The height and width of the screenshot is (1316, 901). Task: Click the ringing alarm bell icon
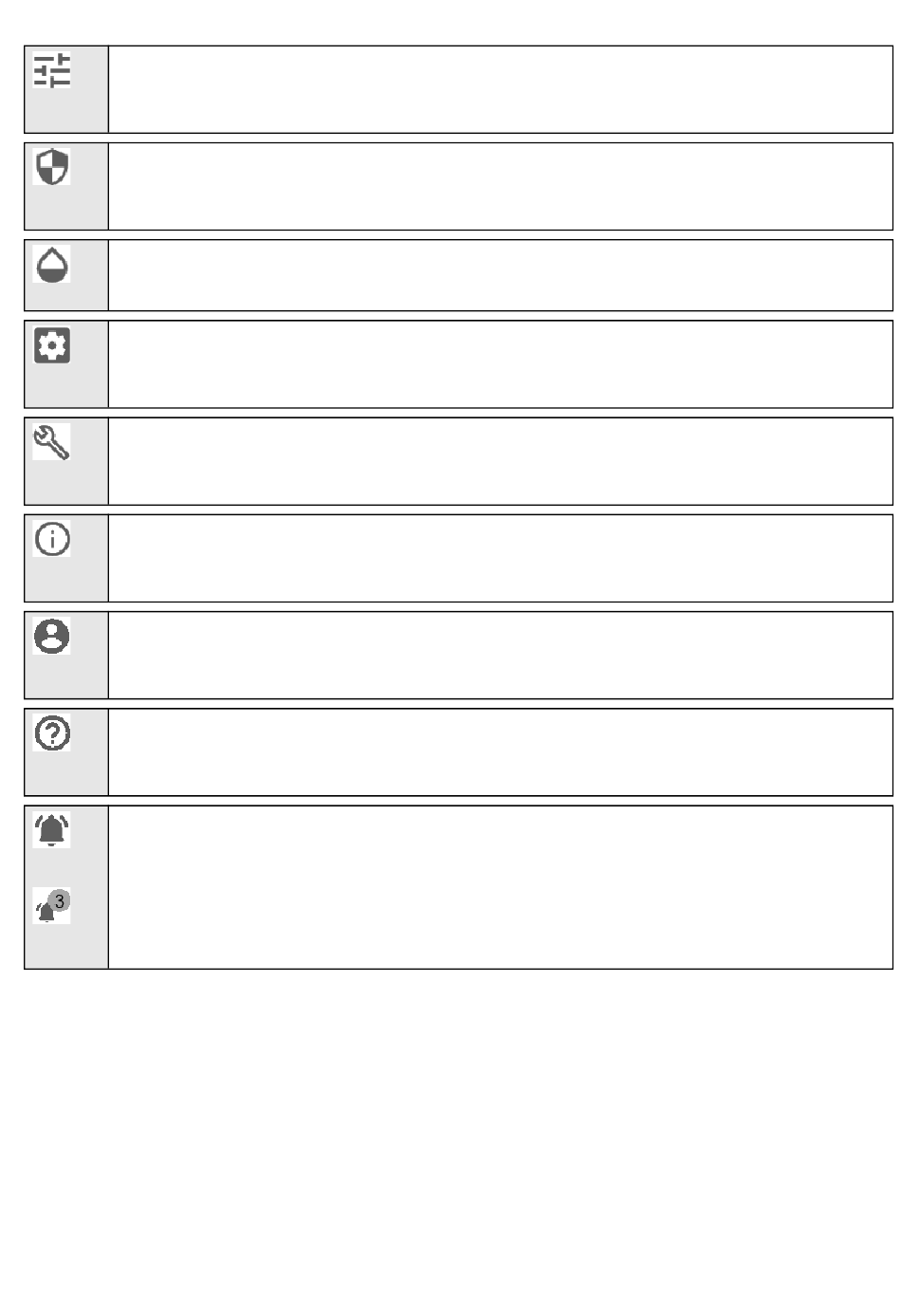52,830
